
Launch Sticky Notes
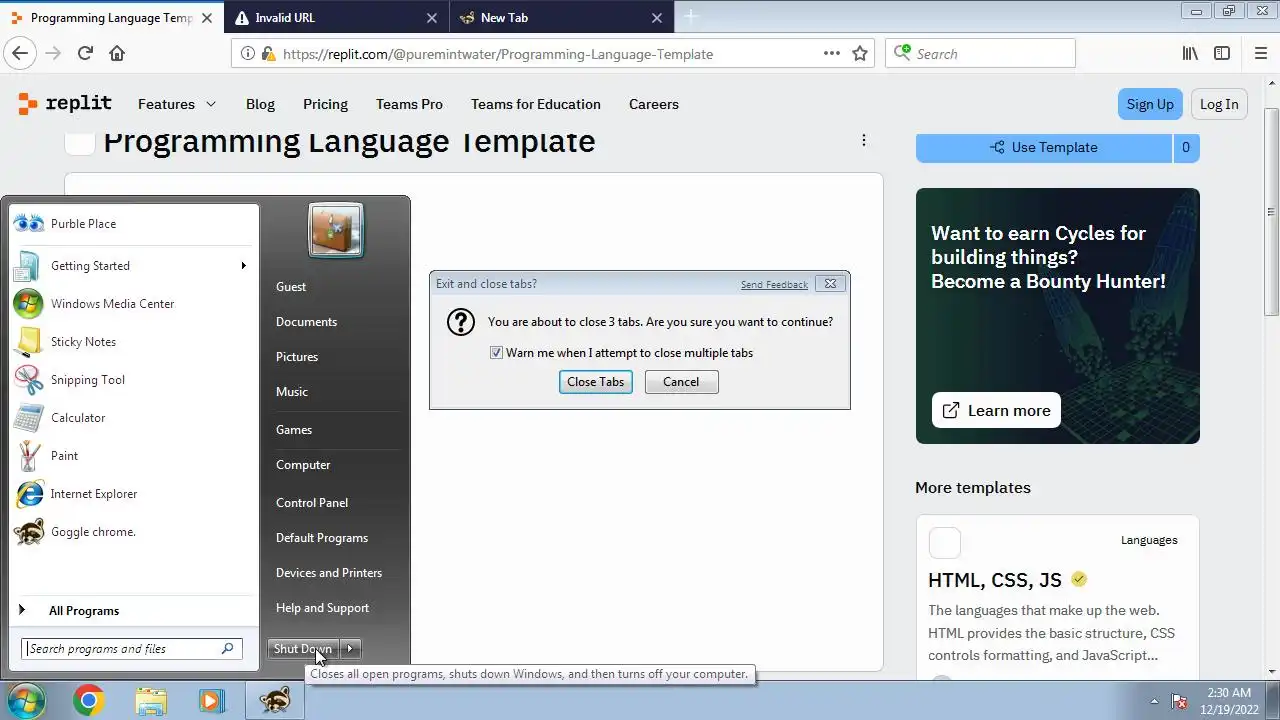coord(134,342)
